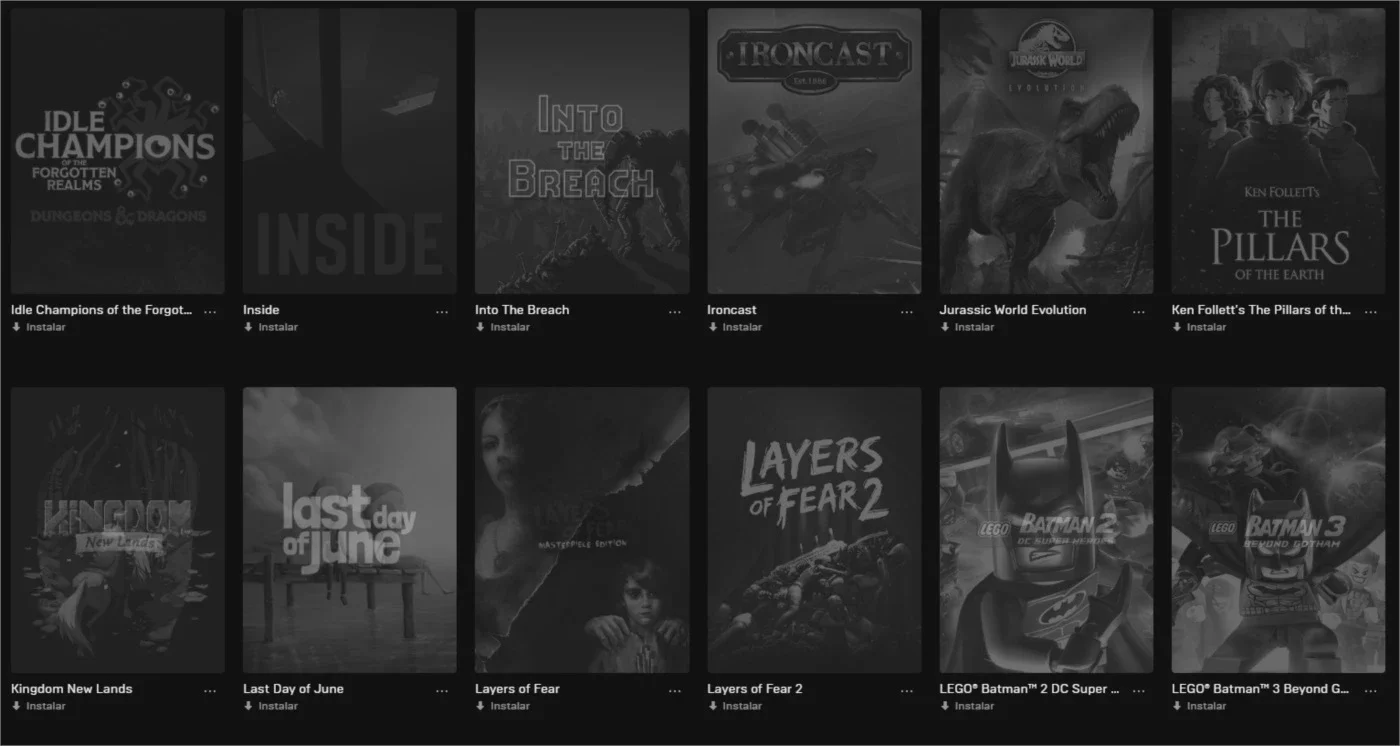The image size is (1400, 746).
Task: Select the Kingdom New Lands title text
Action: click(x=71, y=689)
